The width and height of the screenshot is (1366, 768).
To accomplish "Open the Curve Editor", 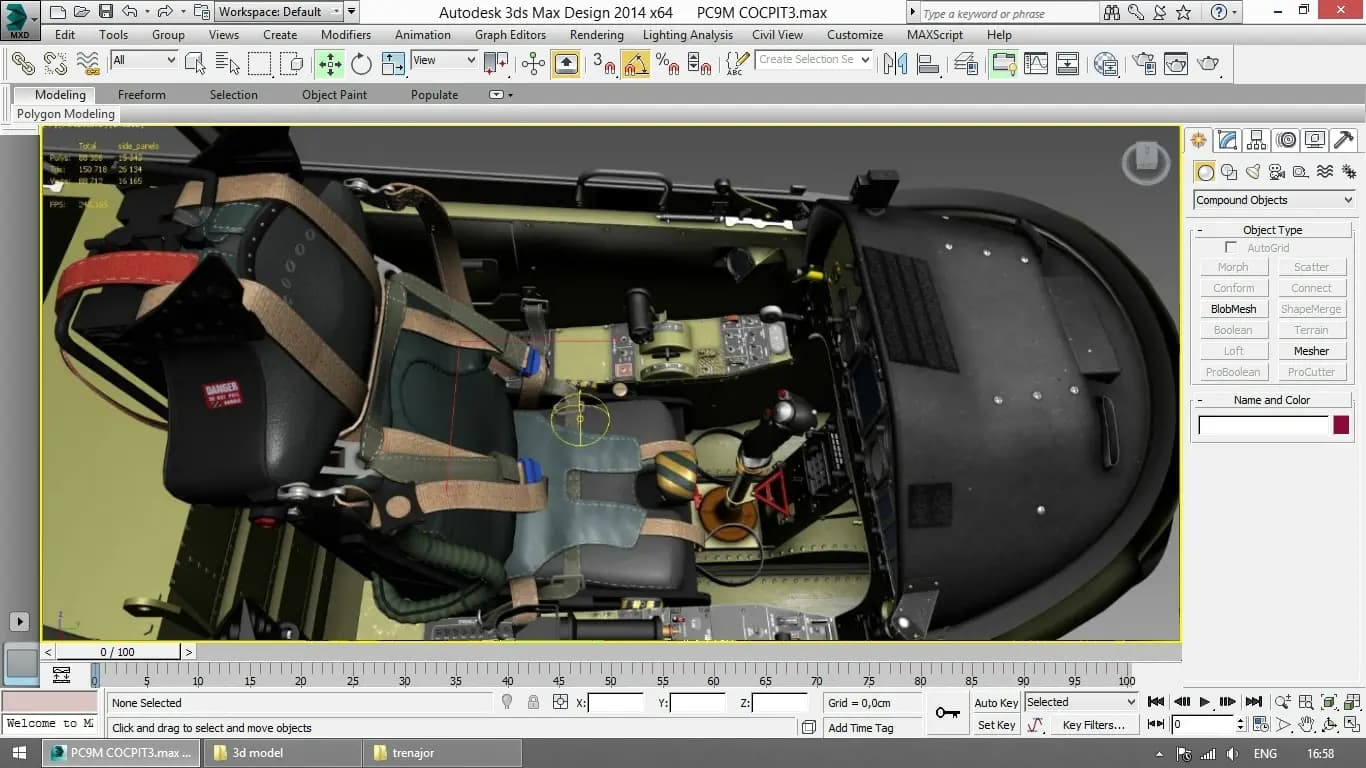I will coord(1036,63).
